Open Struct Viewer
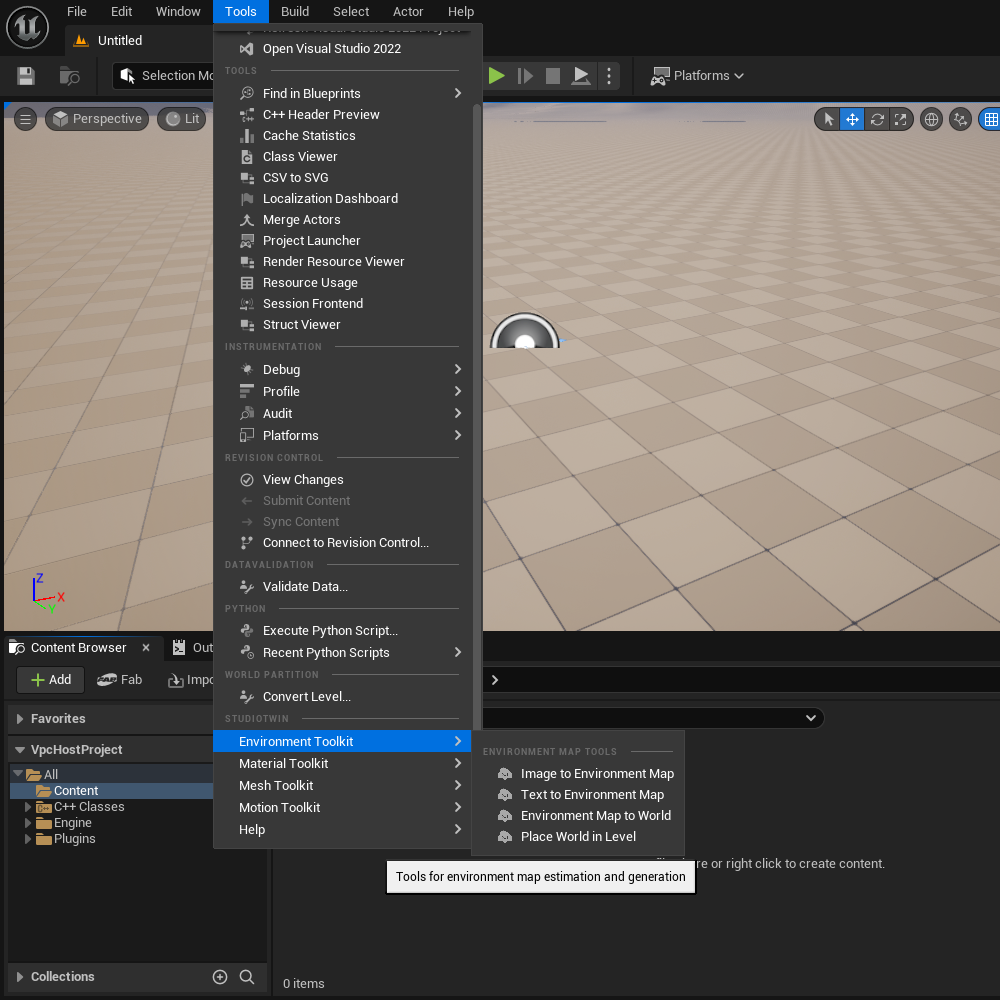Screen dimensions: 1000x1000 [x=343, y=325]
